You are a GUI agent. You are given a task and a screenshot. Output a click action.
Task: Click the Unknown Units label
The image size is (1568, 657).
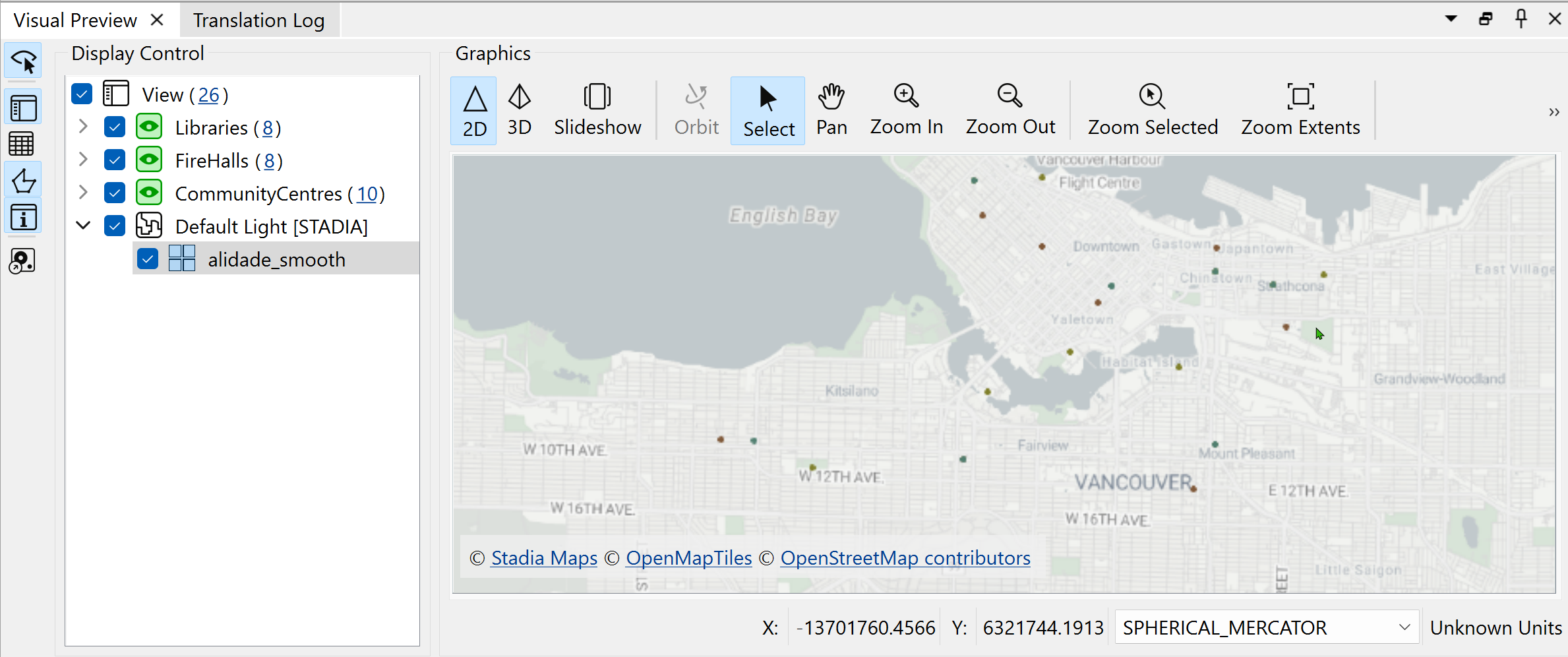(x=1495, y=627)
